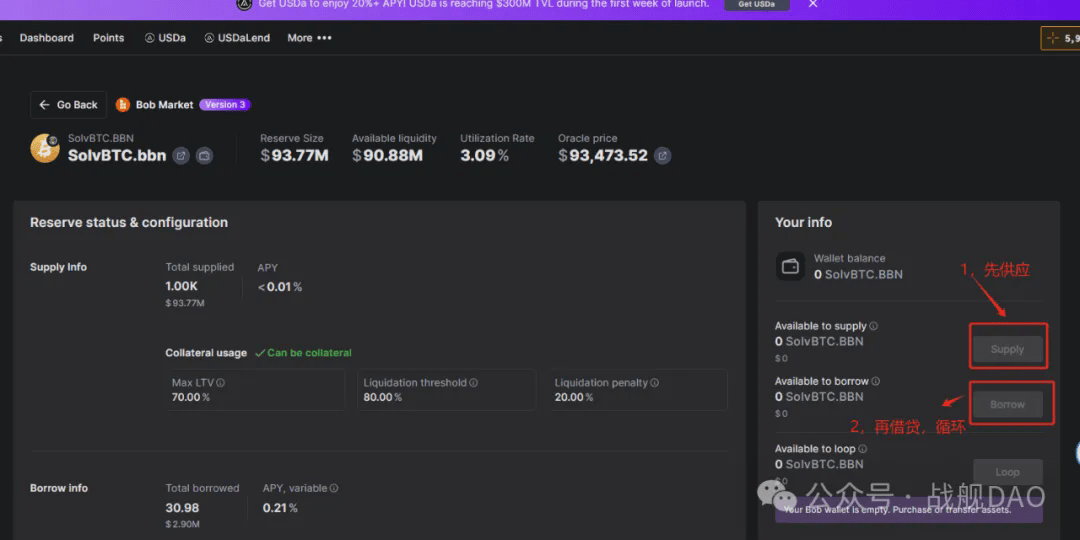Click the Borrow button

1008,404
